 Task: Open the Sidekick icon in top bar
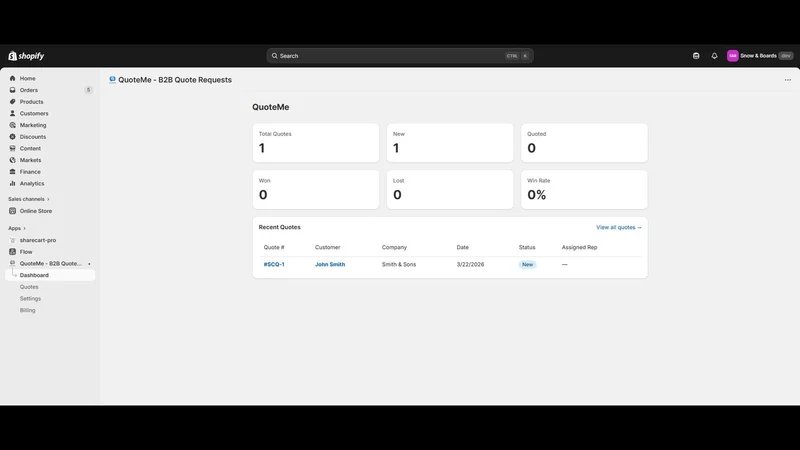[x=696, y=56]
